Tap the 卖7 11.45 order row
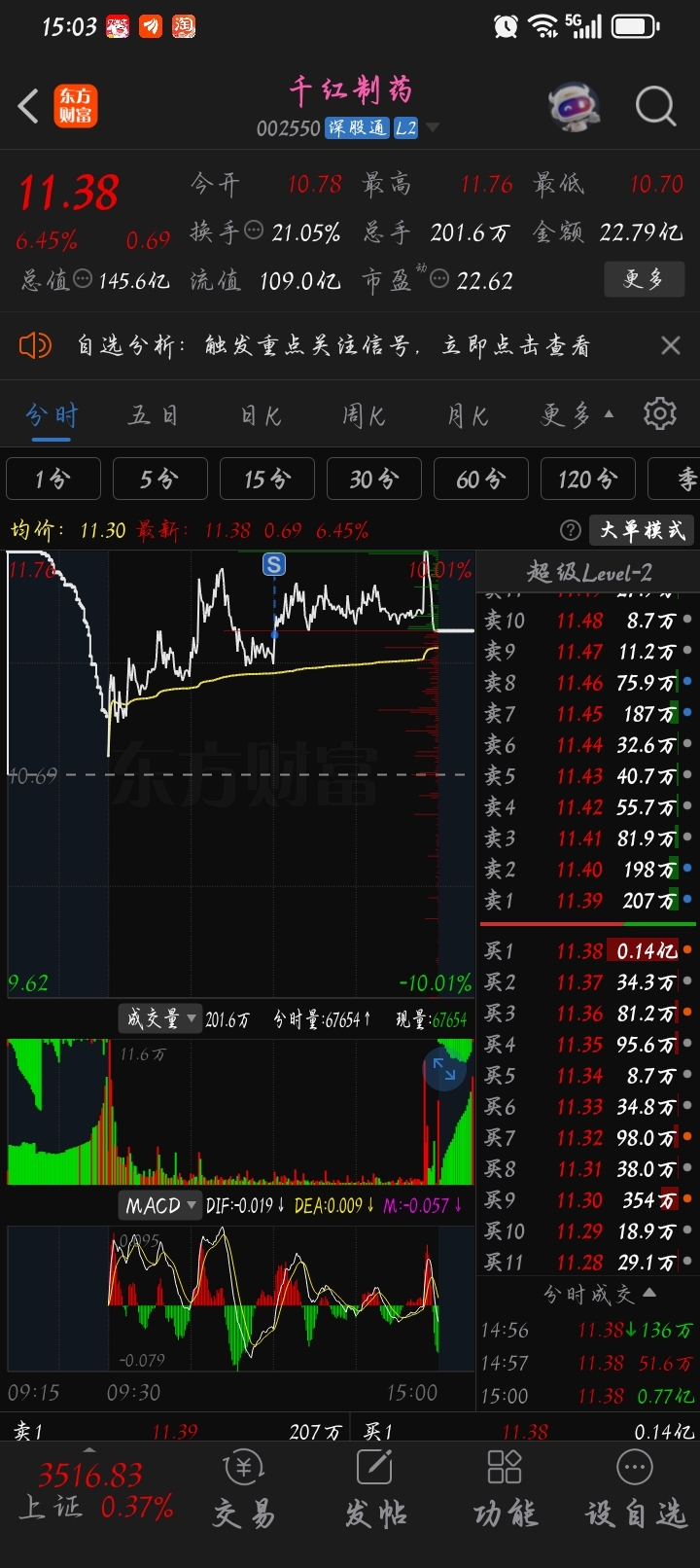The image size is (700, 1568). (588, 713)
